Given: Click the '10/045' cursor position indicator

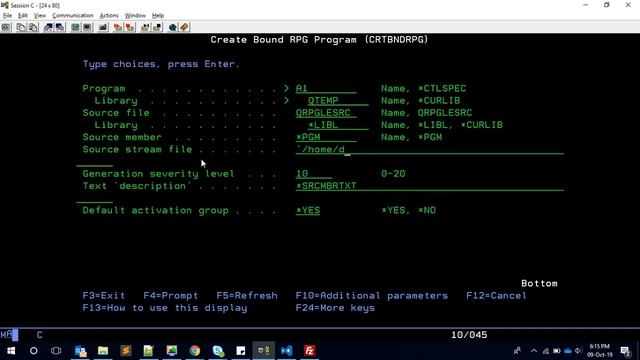Looking at the screenshot, I should (x=469, y=335).
